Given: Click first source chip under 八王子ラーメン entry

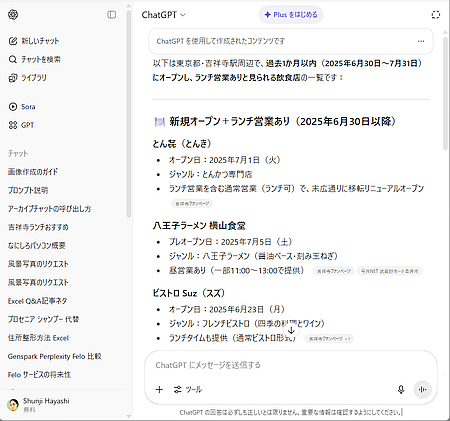Looking at the screenshot, I should click(x=334, y=271).
